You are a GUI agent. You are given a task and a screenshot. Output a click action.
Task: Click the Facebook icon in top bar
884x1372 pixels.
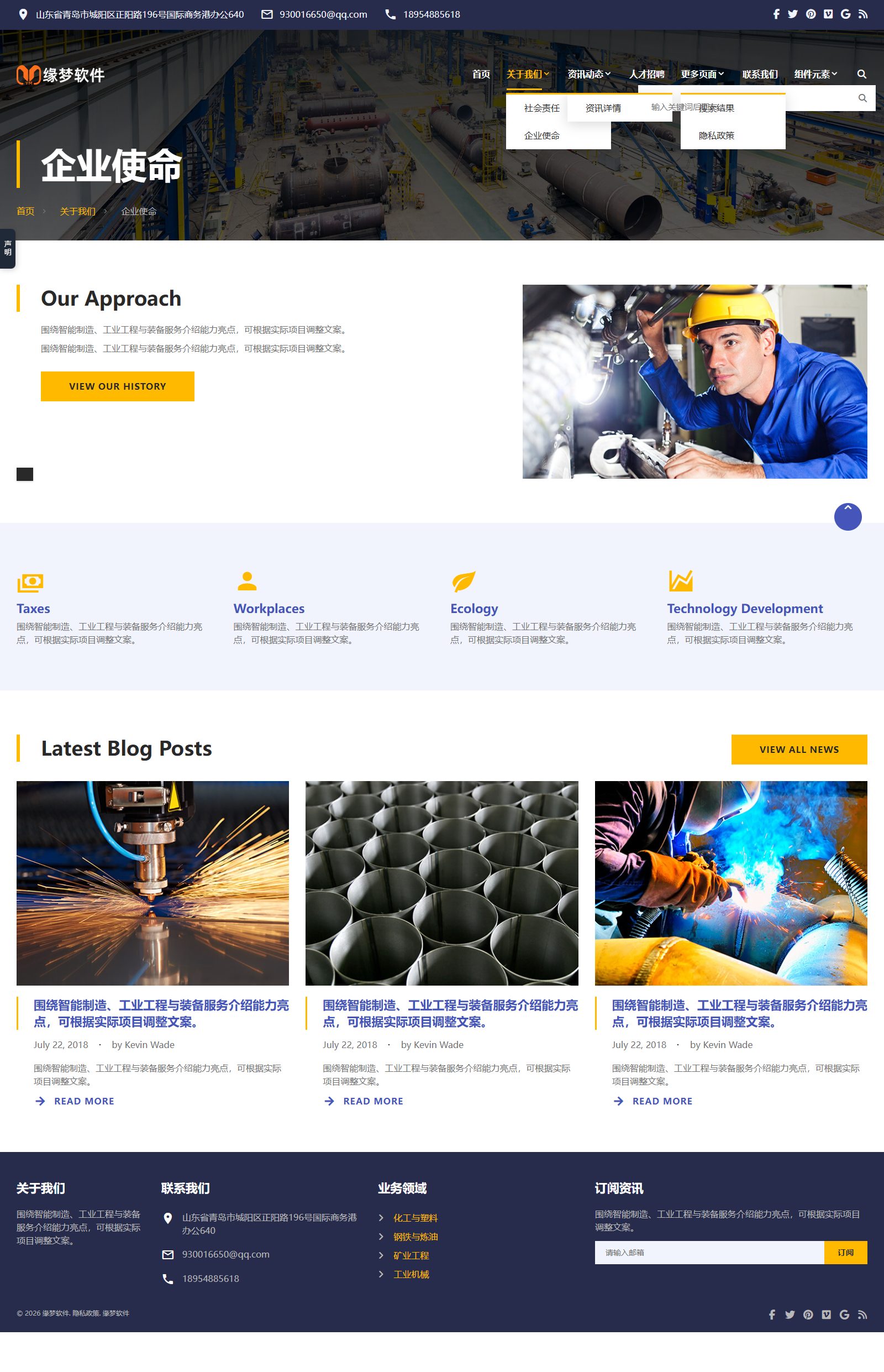pos(776,14)
